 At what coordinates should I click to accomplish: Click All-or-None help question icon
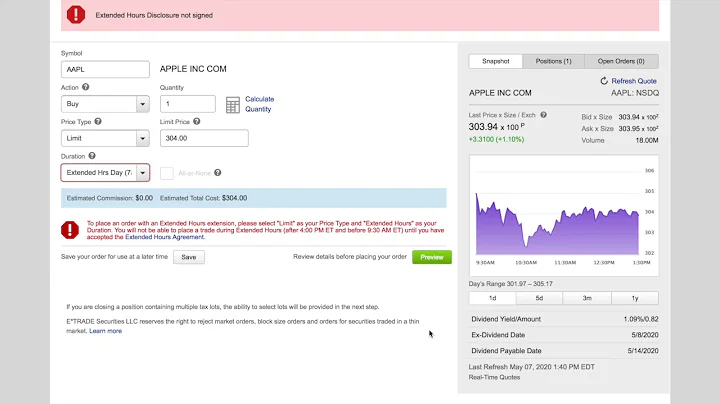(218, 173)
